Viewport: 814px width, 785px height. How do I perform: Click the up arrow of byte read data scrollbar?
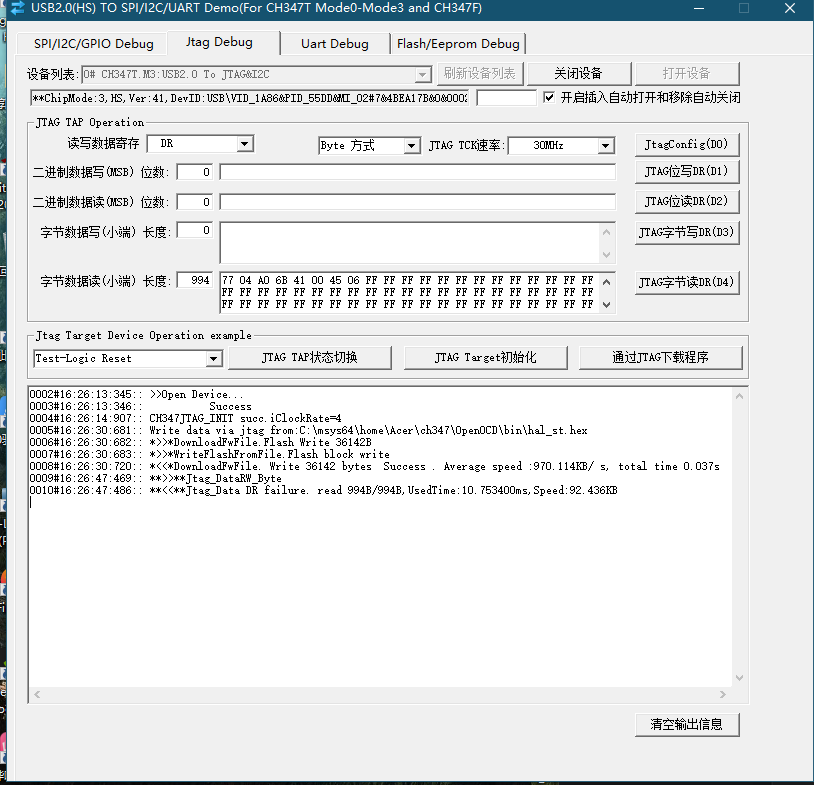click(x=606, y=282)
